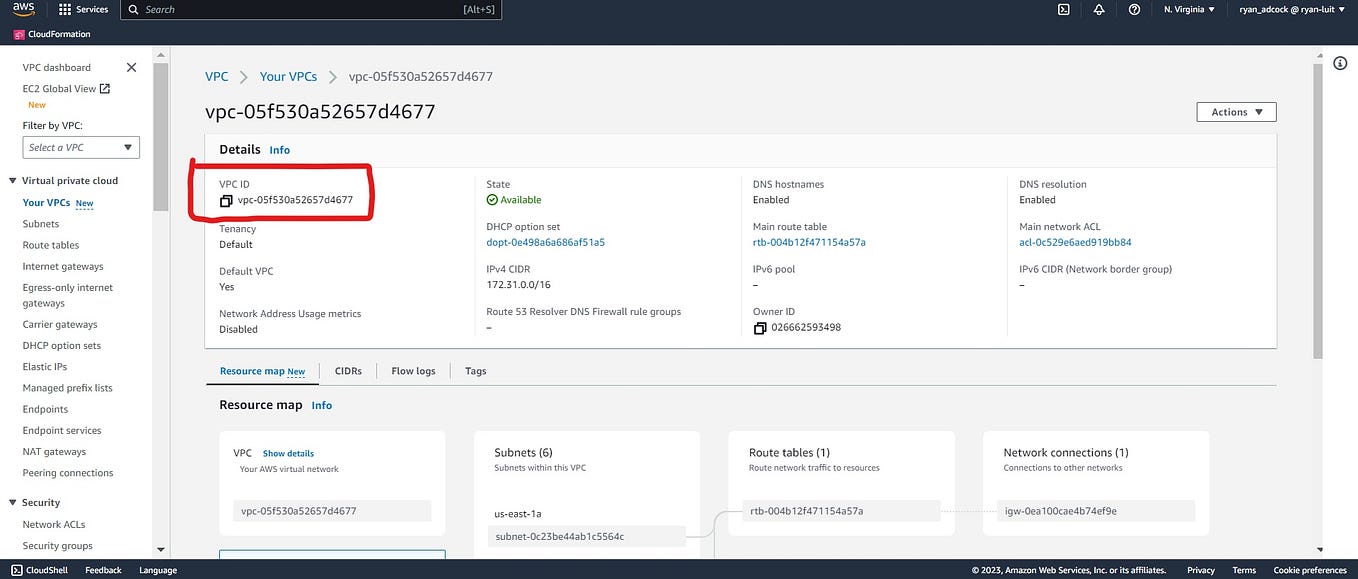The height and width of the screenshot is (579, 1358).
Task: Click the AWS logo home icon
Action: point(24,9)
